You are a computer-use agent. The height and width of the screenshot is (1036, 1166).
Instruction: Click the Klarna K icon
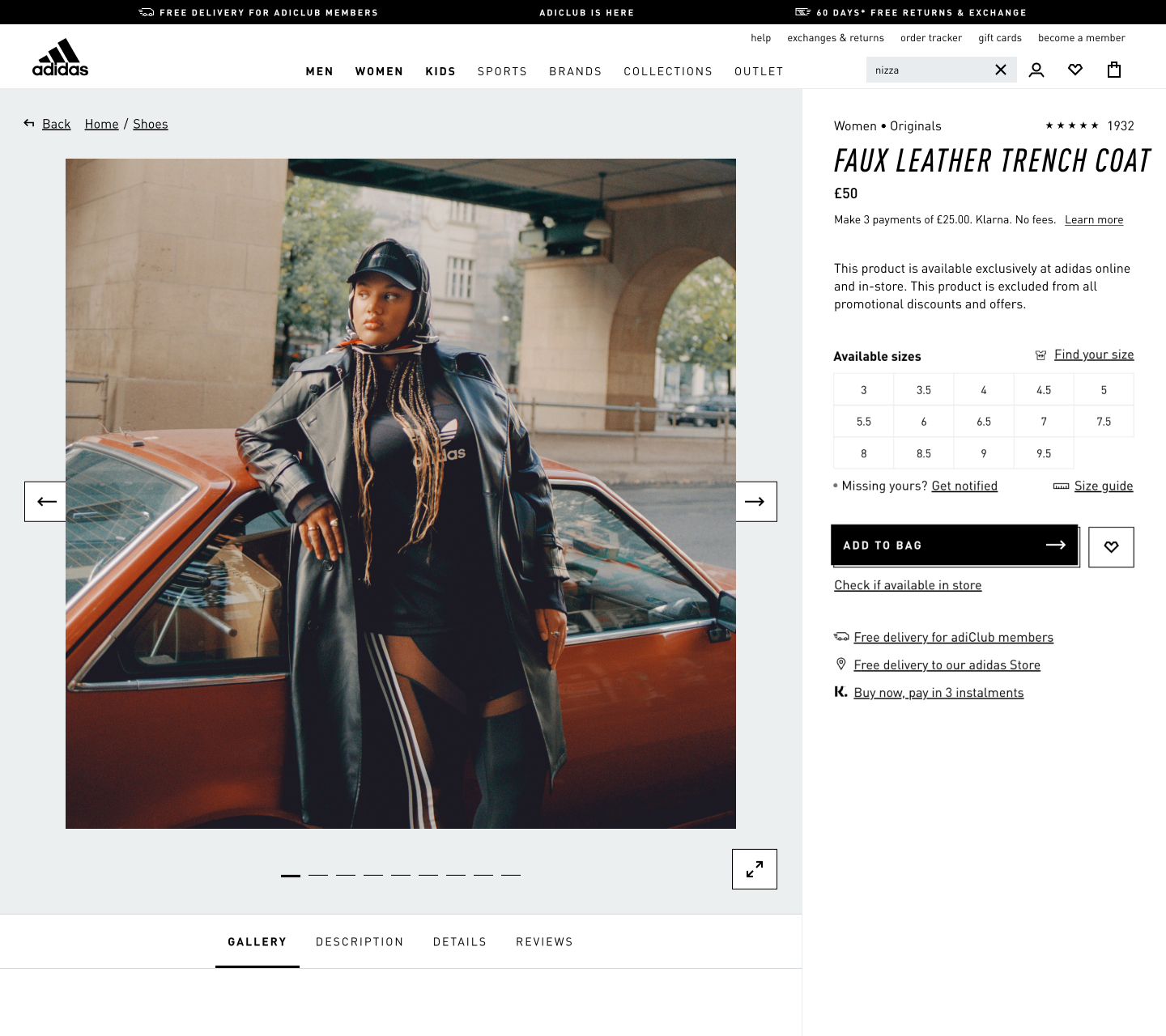click(841, 692)
